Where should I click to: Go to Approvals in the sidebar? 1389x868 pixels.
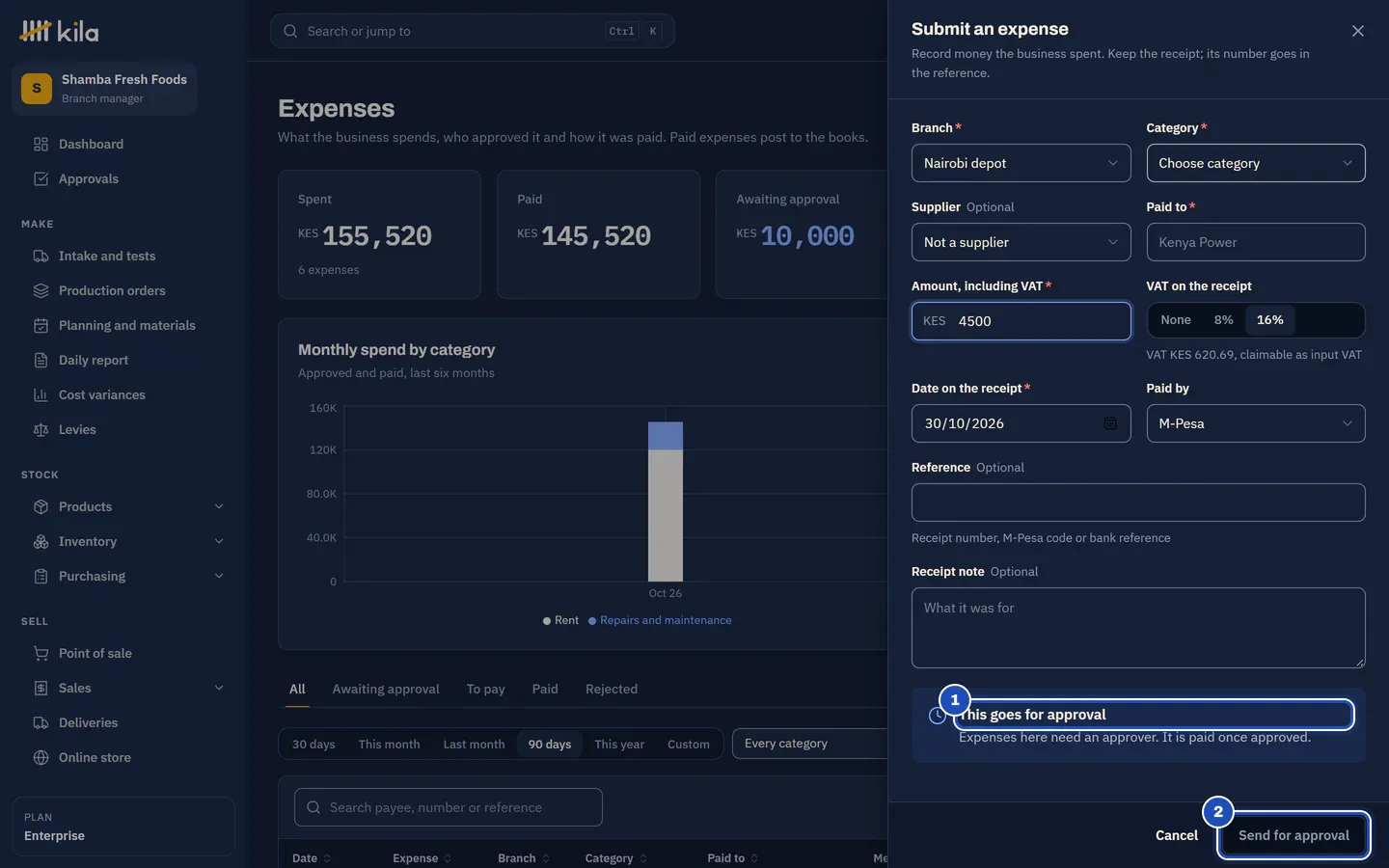pos(123,178)
